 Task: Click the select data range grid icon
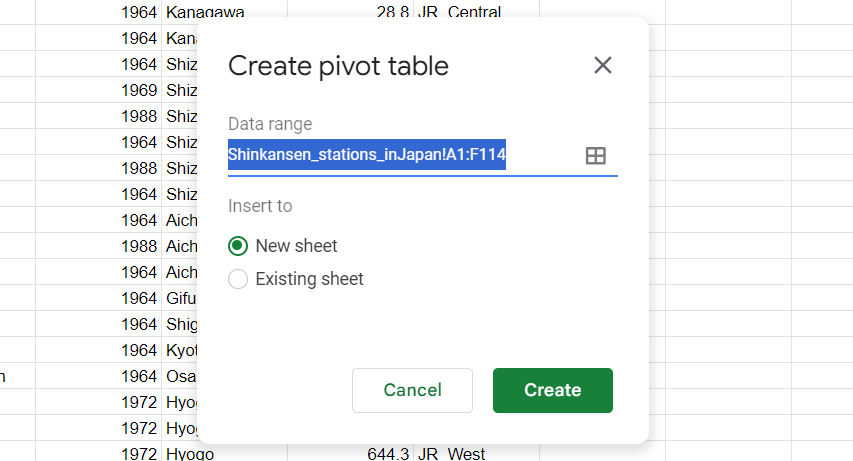tap(596, 156)
